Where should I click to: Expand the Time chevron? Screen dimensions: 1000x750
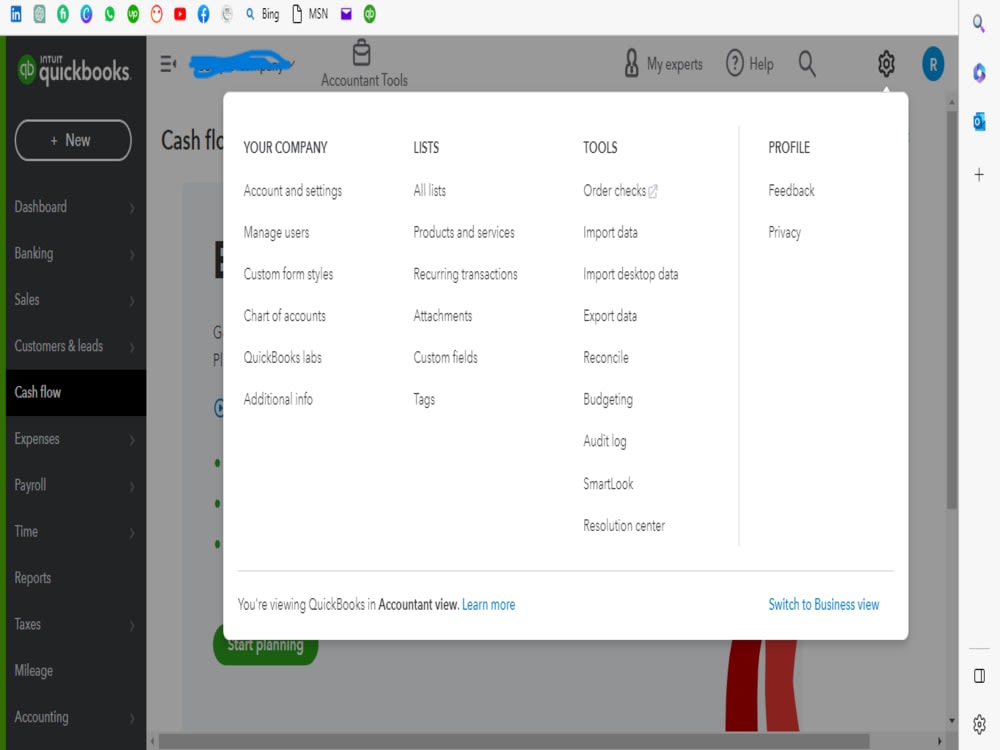click(x=132, y=533)
